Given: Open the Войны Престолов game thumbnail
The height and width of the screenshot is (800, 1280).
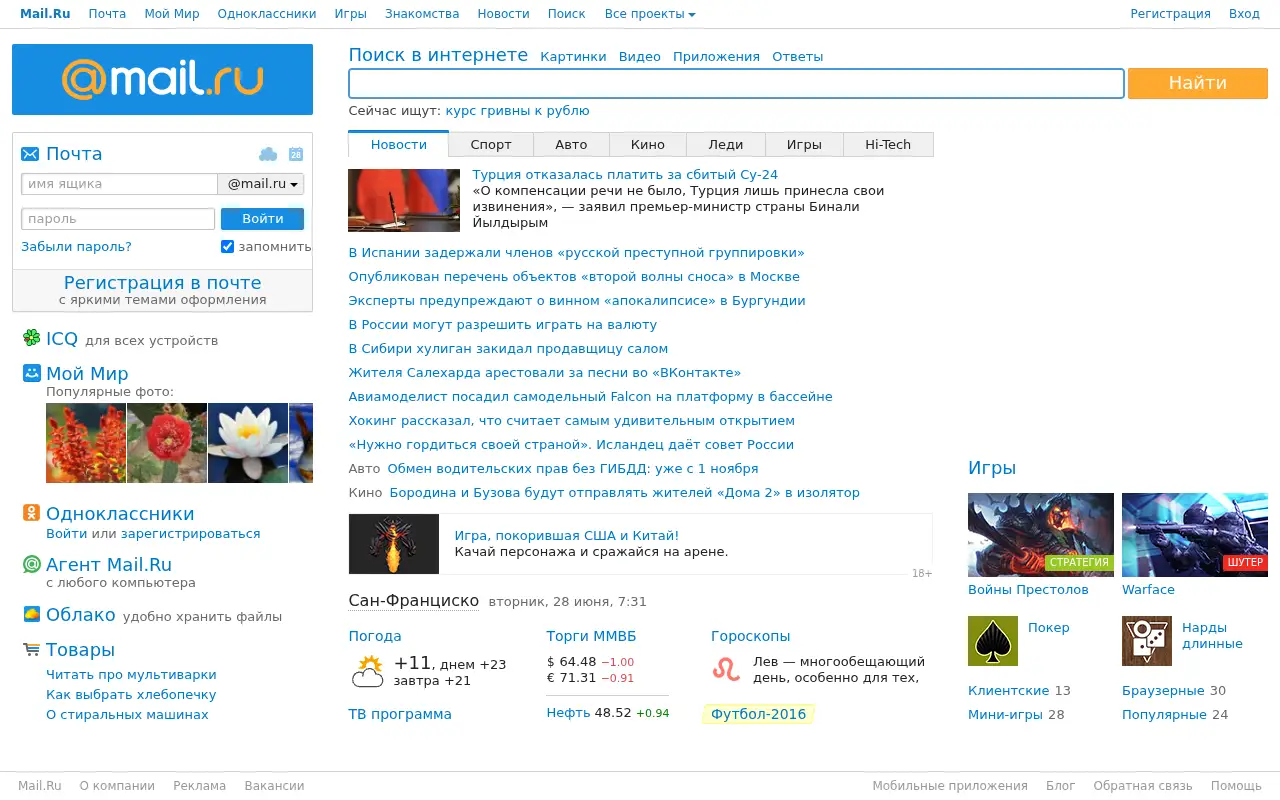Looking at the screenshot, I should tap(1041, 535).
